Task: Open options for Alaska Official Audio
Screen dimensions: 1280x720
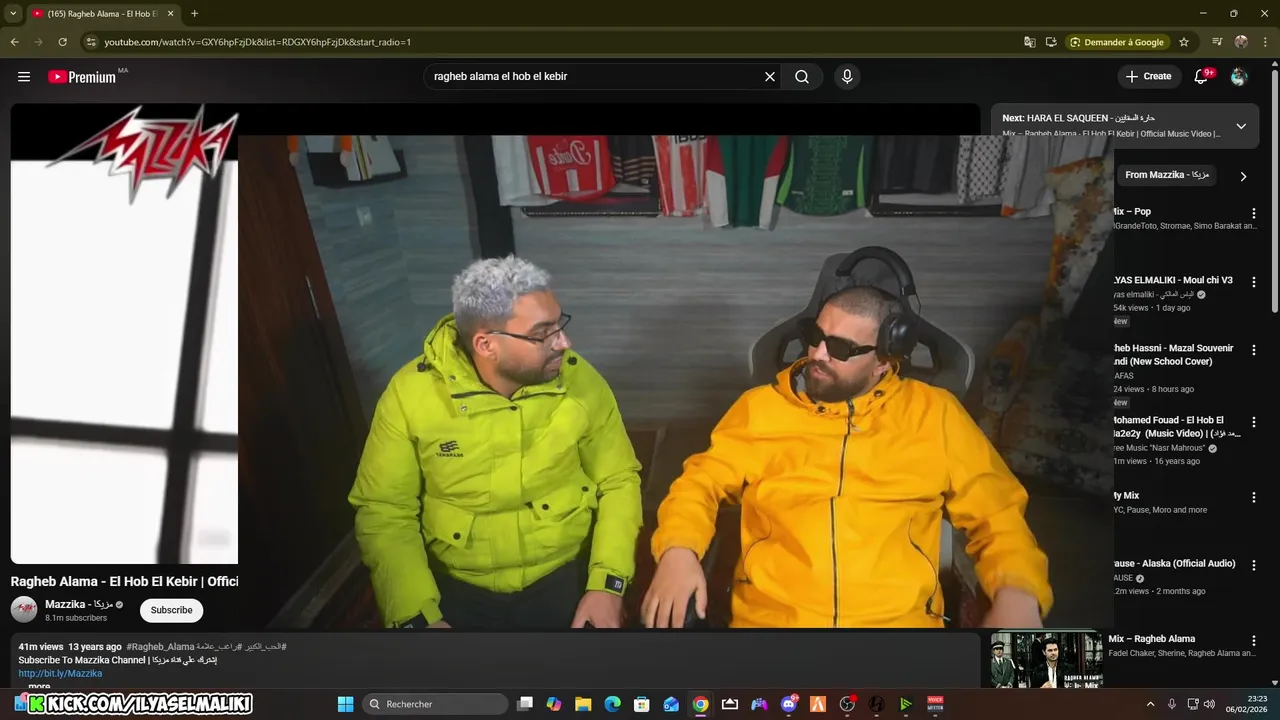Action: pos(1254,566)
